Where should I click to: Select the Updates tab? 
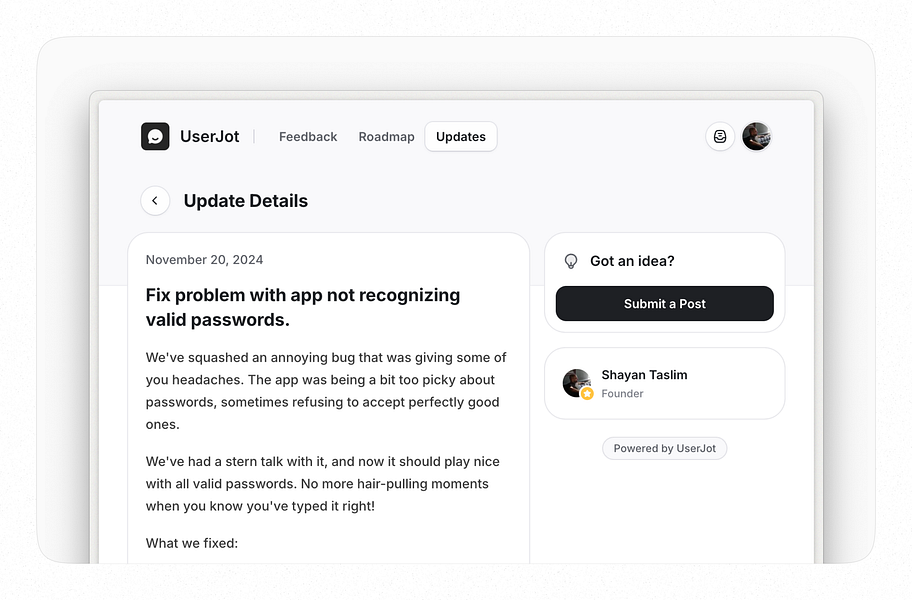pyautogui.click(x=460, y=136)
